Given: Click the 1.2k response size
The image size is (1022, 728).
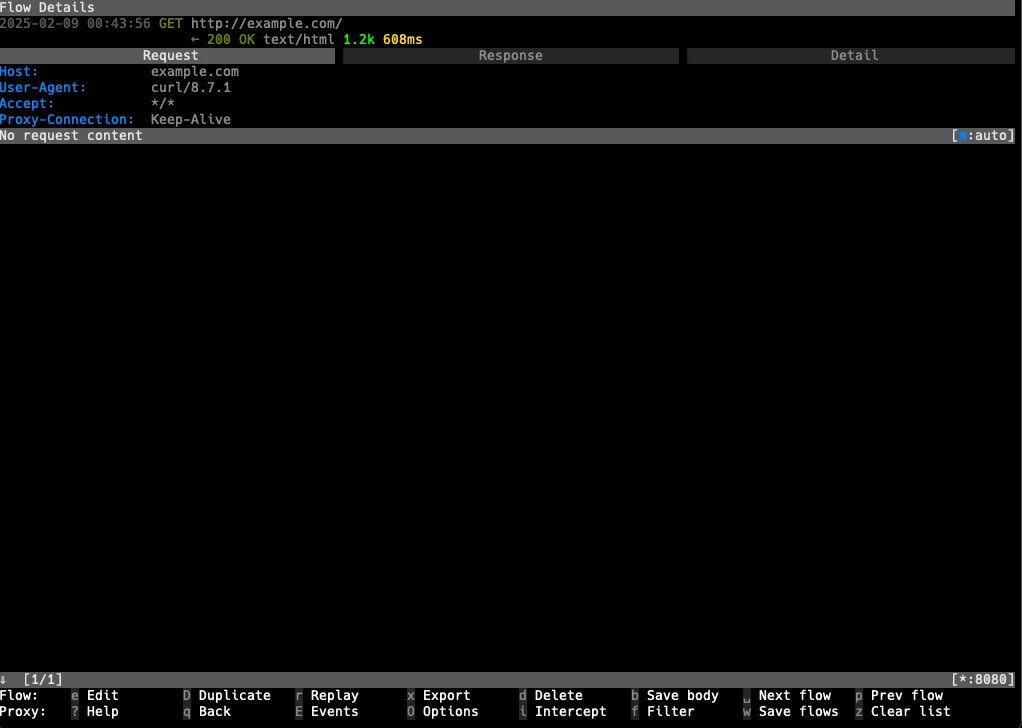Looking at the screenshot, I should tap(359, 39).
